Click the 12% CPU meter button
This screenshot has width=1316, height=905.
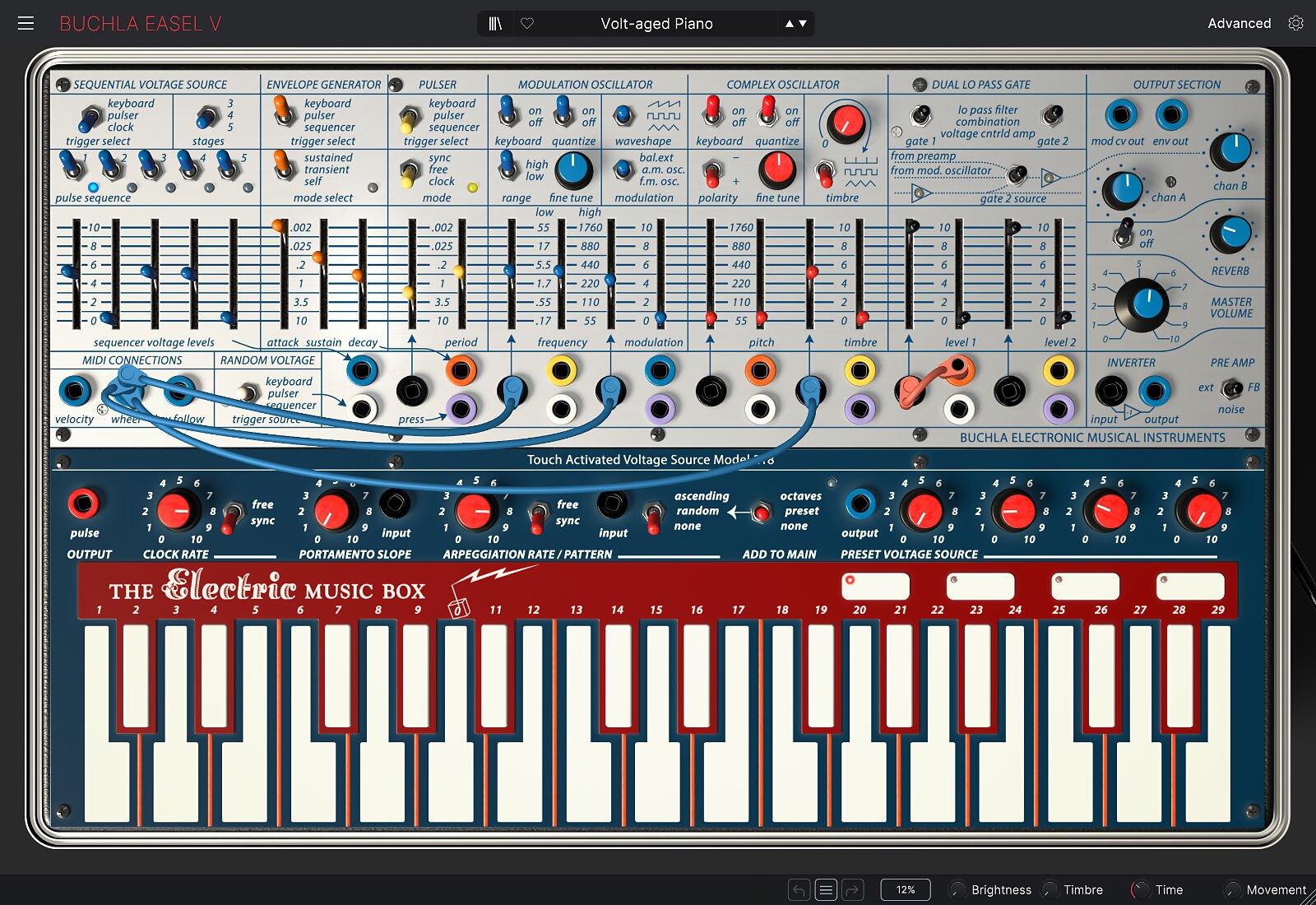pos(905,889)
